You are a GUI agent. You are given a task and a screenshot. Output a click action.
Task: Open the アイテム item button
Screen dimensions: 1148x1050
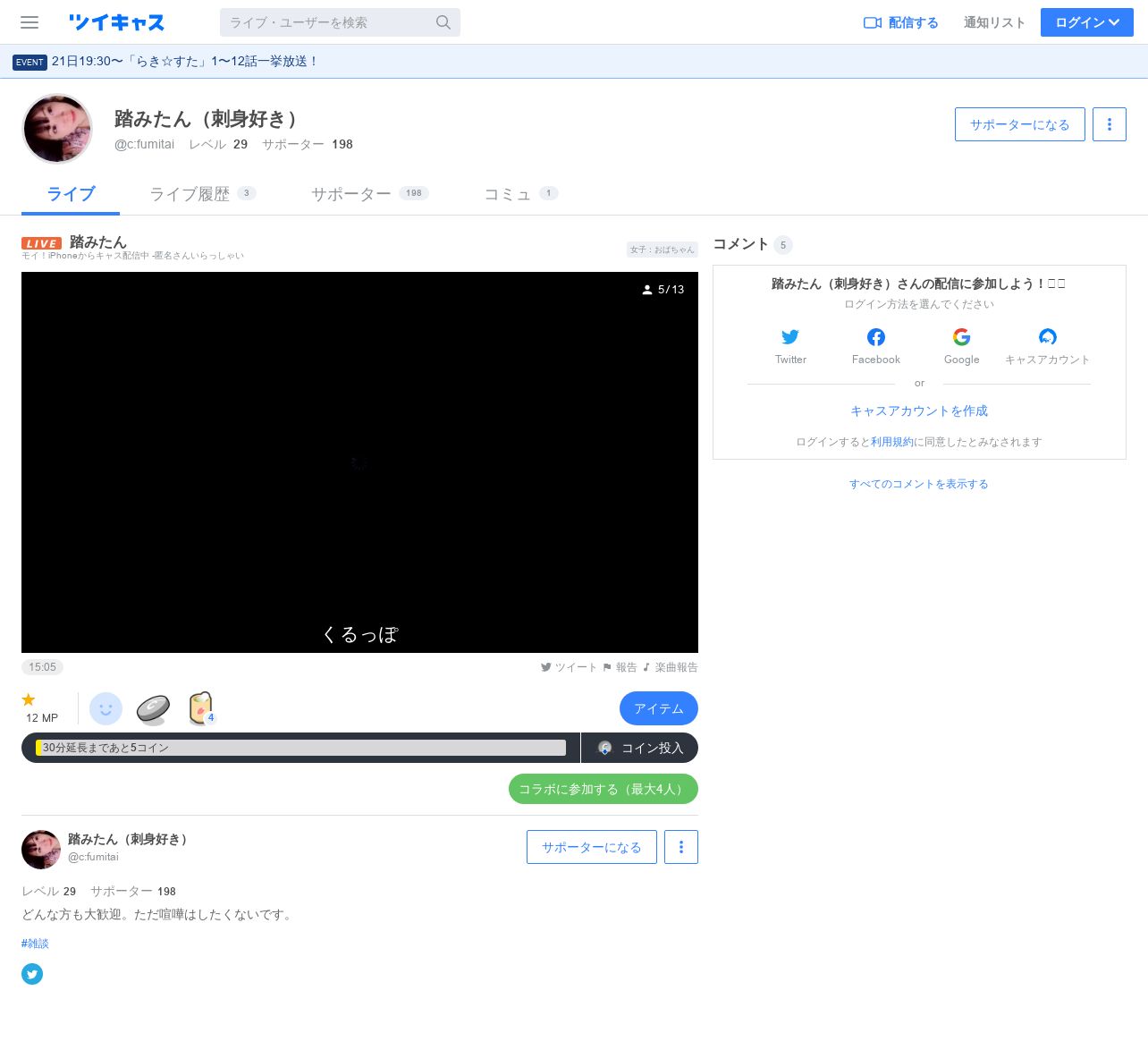pyautogui.click(x=659, y=708)
